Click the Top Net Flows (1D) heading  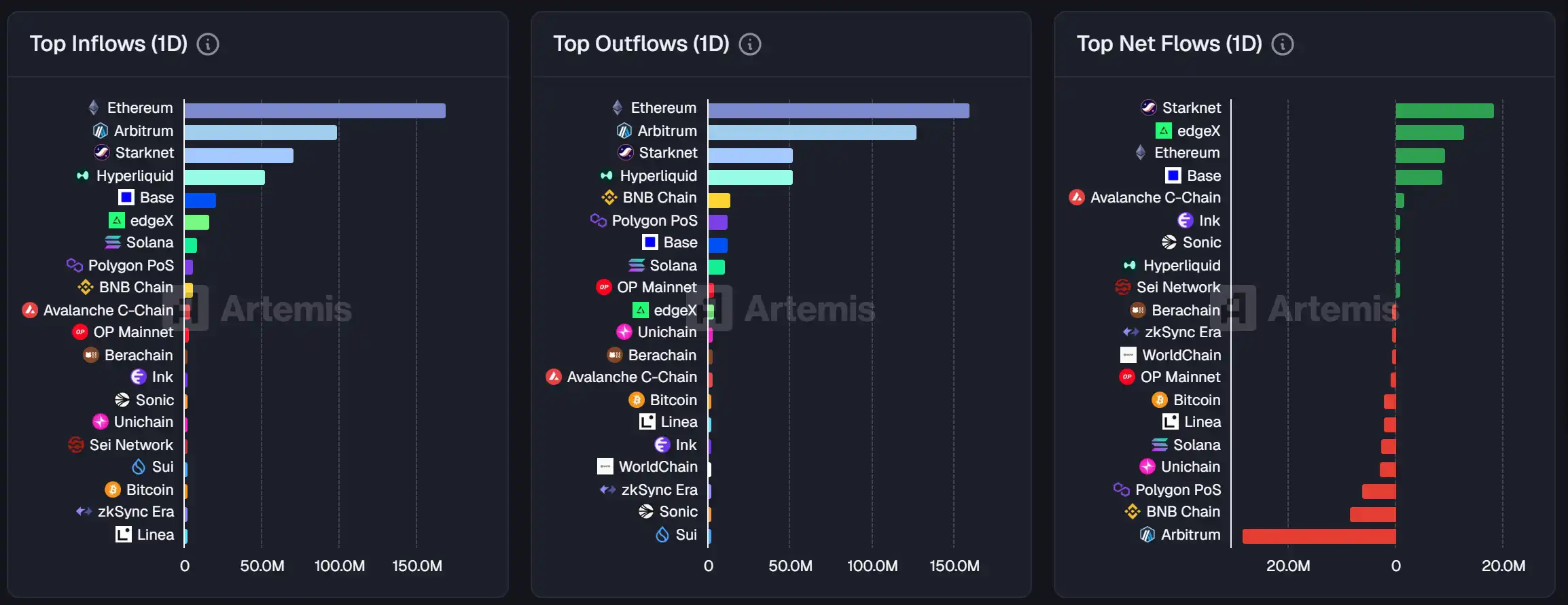(1169, 44)
